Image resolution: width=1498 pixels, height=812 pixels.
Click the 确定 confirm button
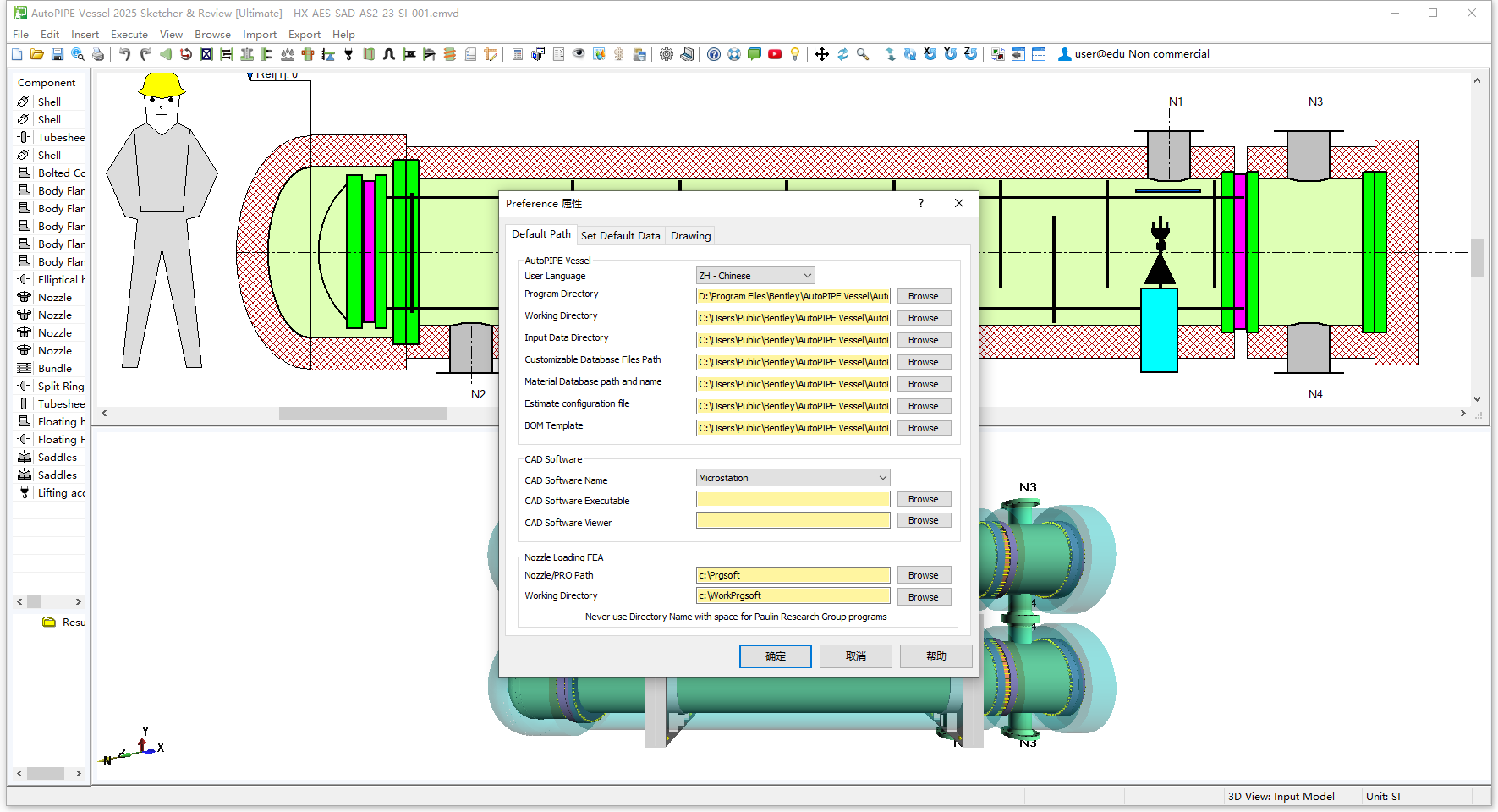point(776,656)
